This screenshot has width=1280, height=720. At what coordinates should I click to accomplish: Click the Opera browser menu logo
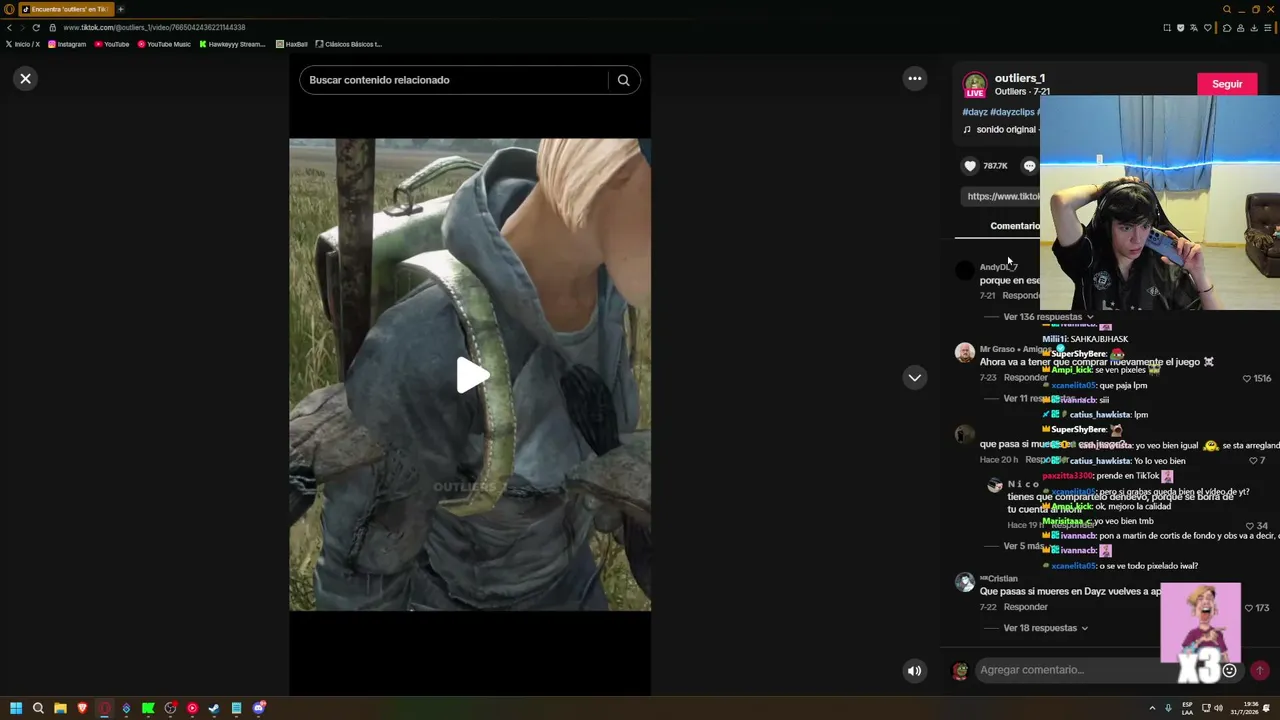click(9, 9)
